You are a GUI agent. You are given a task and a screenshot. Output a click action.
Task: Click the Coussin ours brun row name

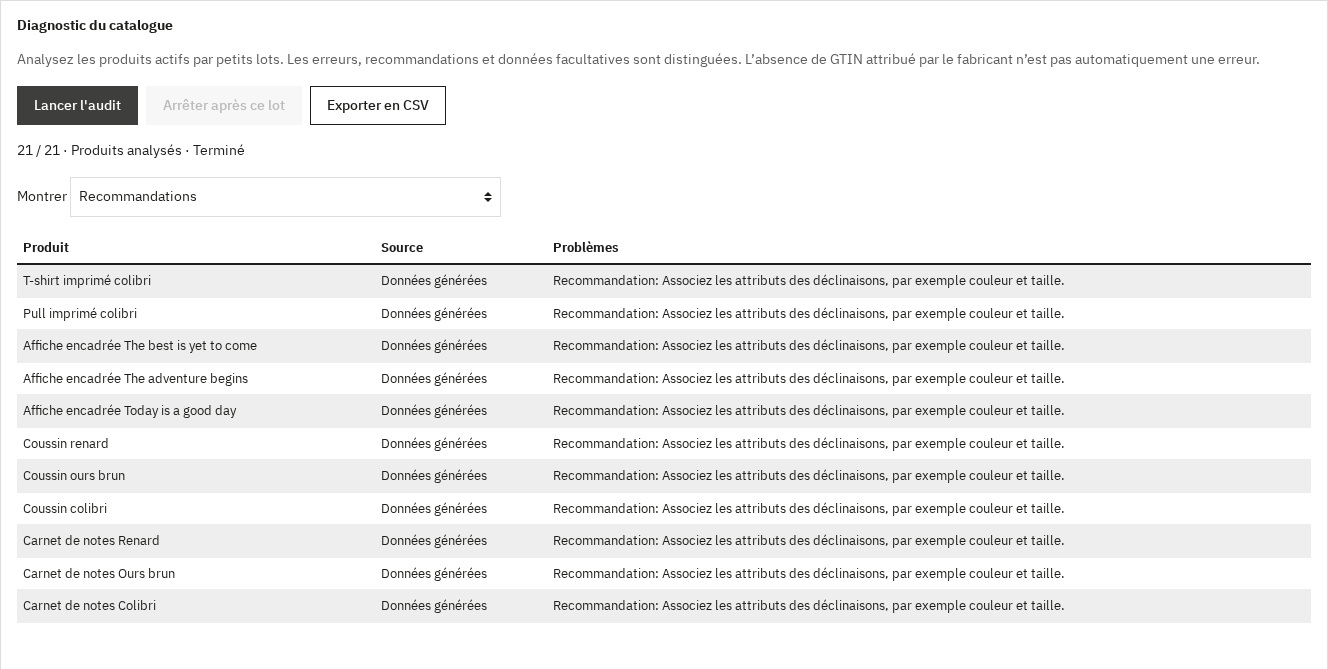tap(74, 476)
